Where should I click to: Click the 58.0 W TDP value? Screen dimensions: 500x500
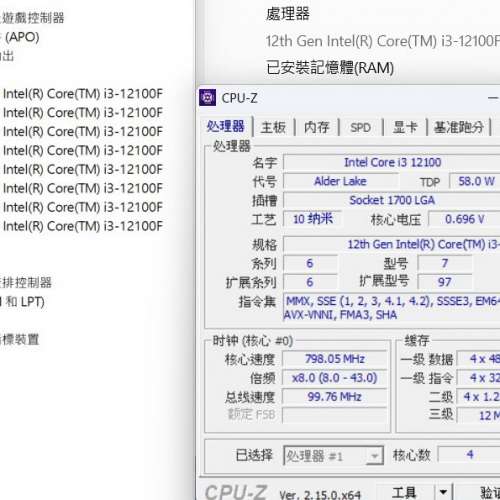[x=476, y=181]
